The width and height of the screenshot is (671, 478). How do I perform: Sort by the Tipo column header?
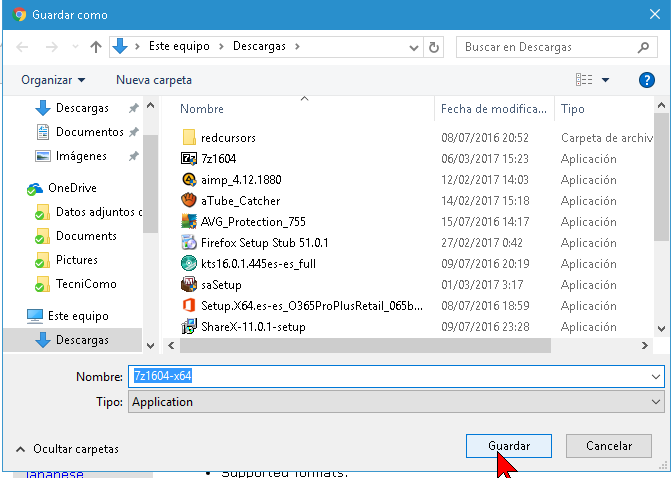[x=572, y=109]
